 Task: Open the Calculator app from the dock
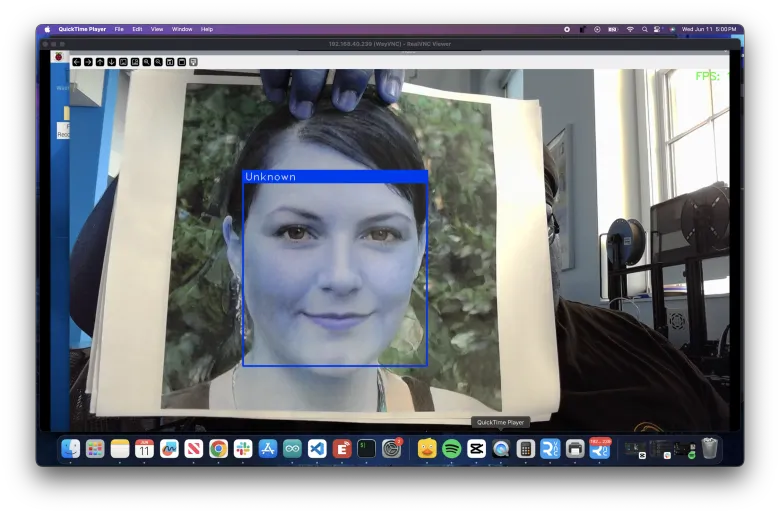[x=525, y=449]
